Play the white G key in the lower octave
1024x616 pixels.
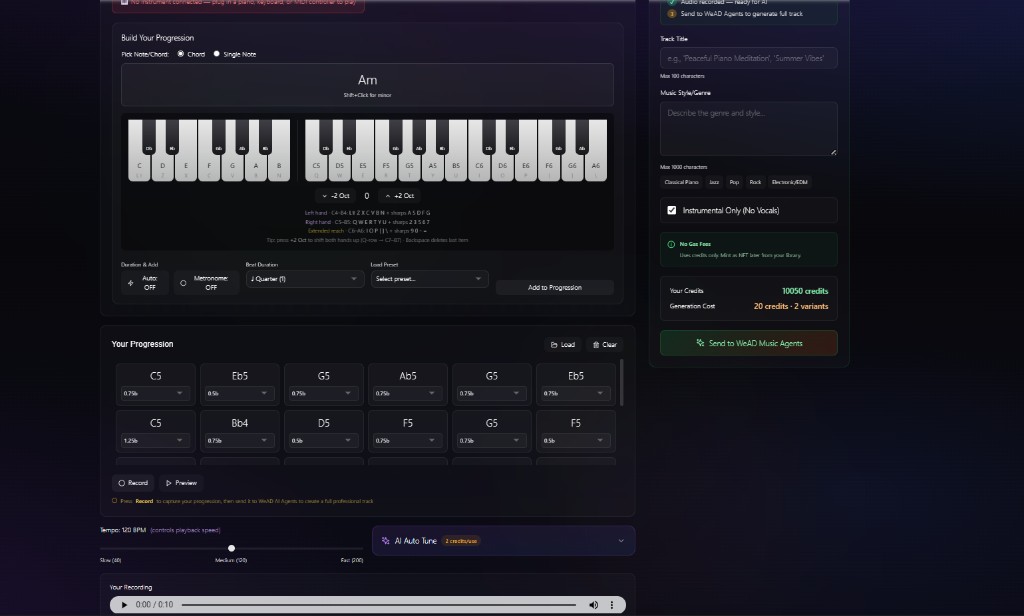(232, 167)
